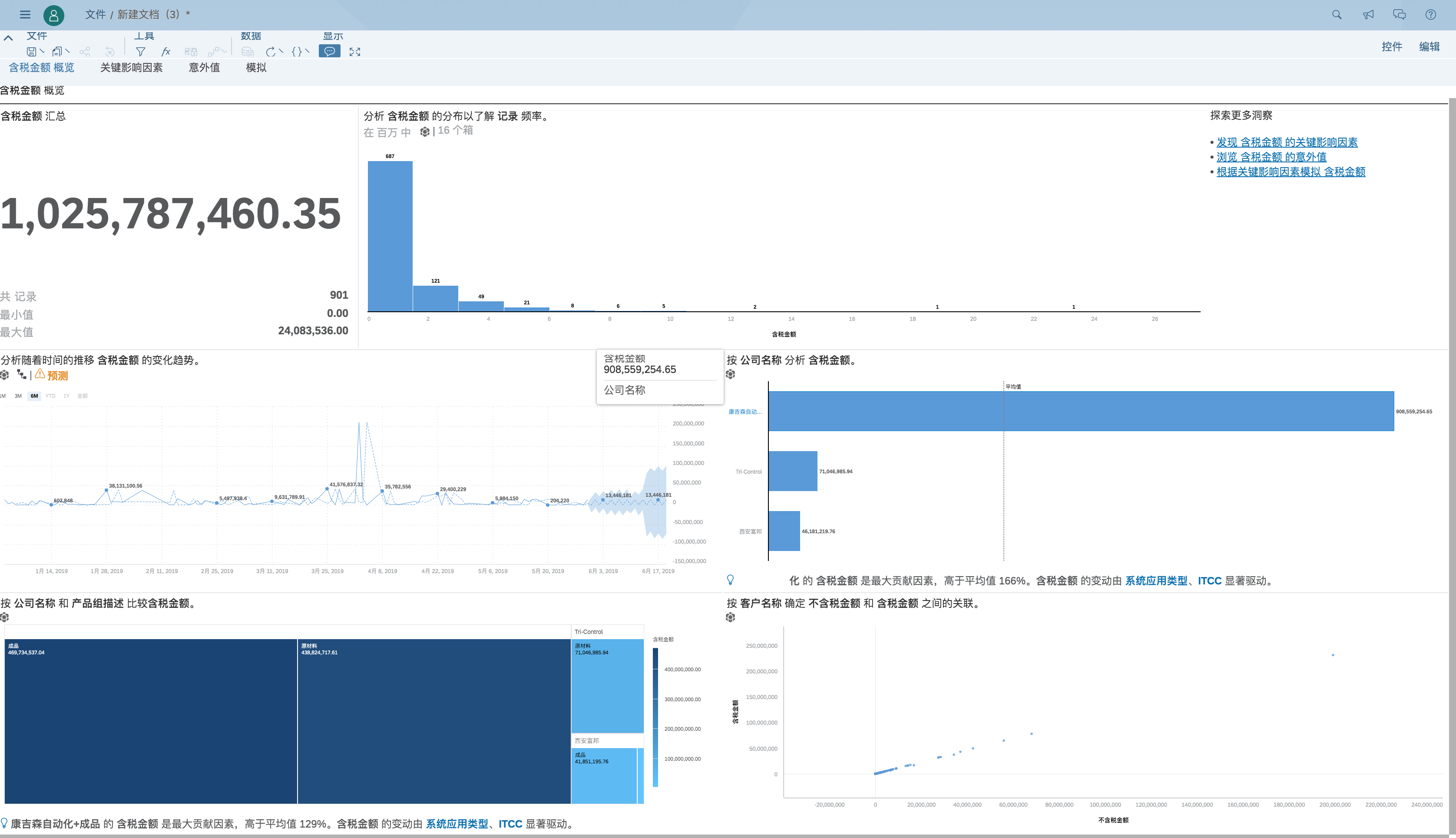
Task: Click the 成品 469,734,537.04 treemap tile
Action: pos(151,721)
